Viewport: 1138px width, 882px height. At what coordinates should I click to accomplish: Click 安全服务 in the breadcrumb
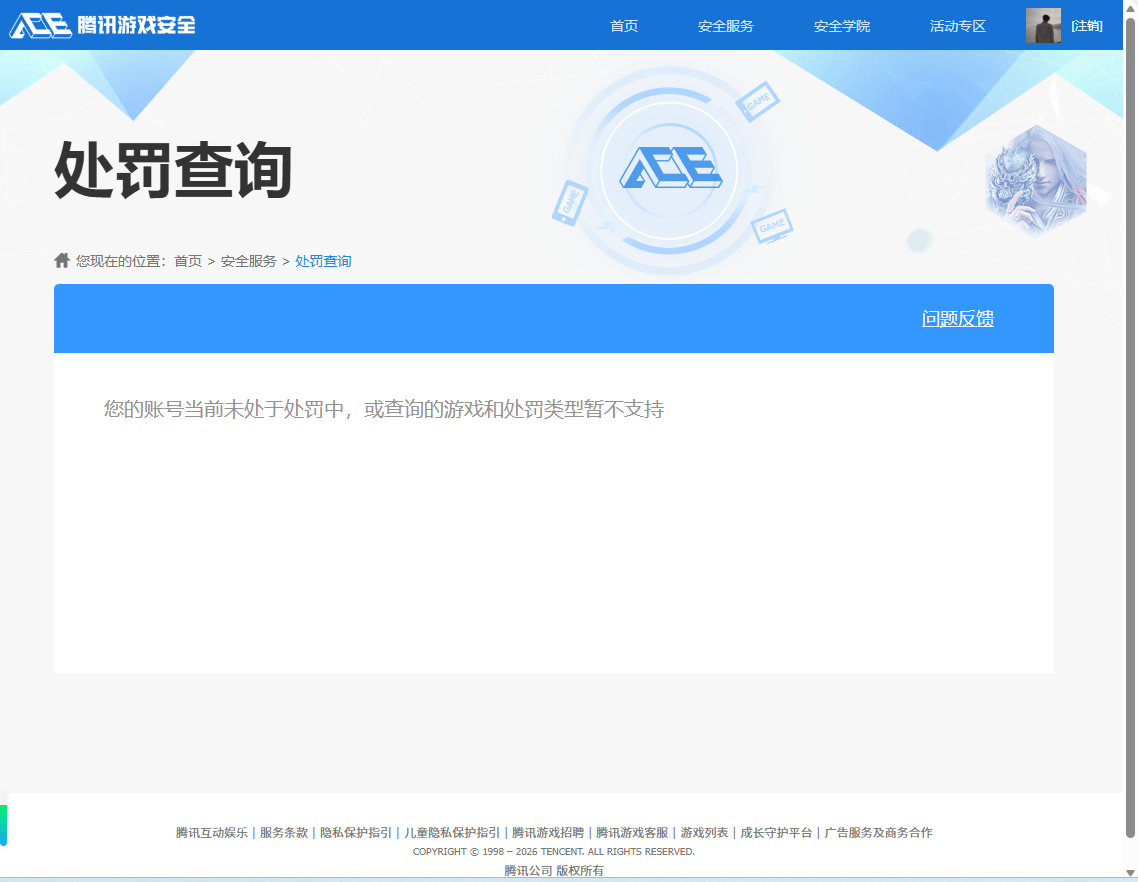coord(246,261)
